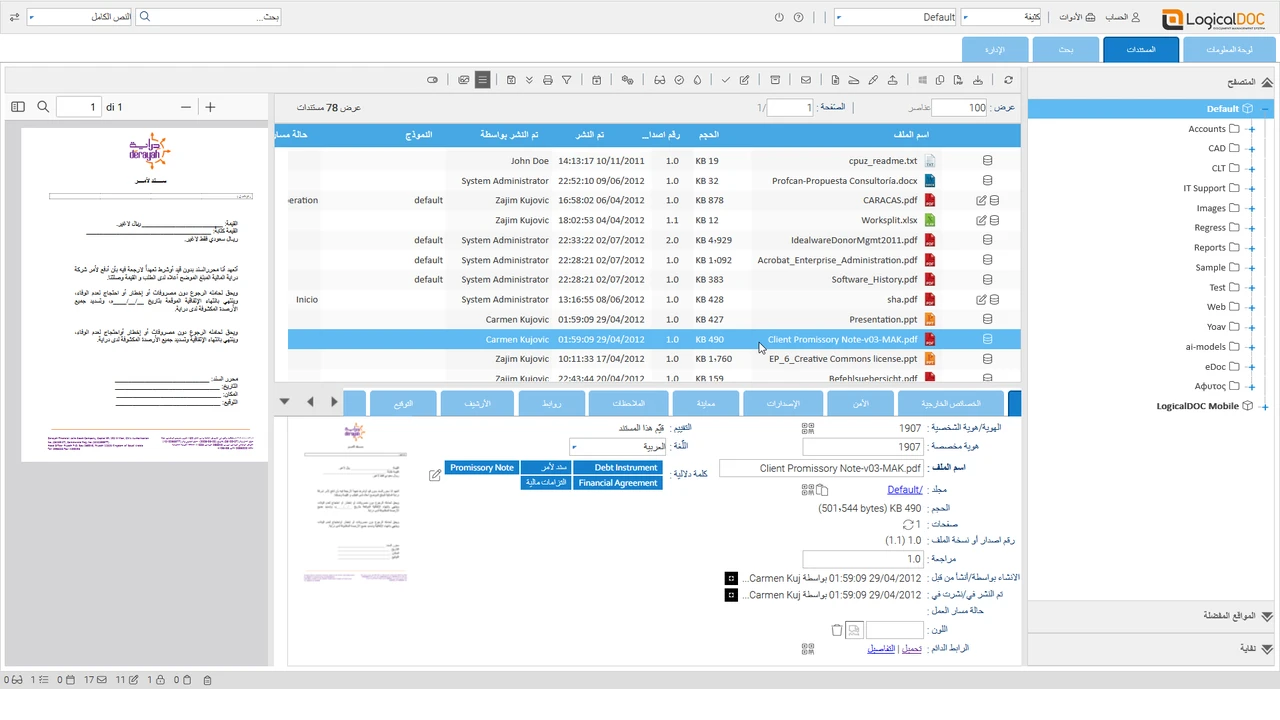The width and height of the screenshot is (1280, 720).
Task: Click the filter funnel icon in toolbar
Action: coord(566,80)
